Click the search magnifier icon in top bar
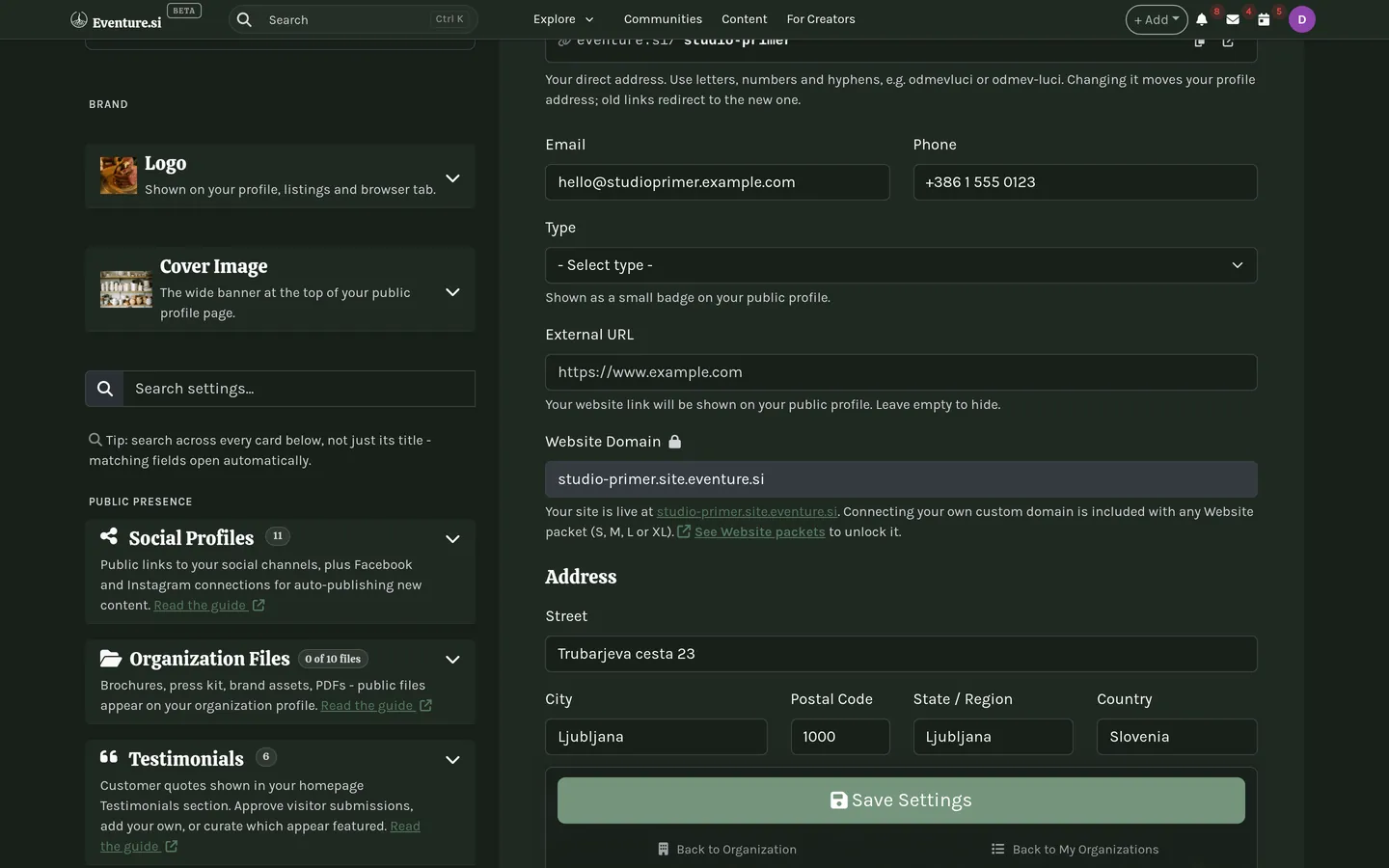The height and width of the screenshot is (868, 1389). [x=244, y=19]
